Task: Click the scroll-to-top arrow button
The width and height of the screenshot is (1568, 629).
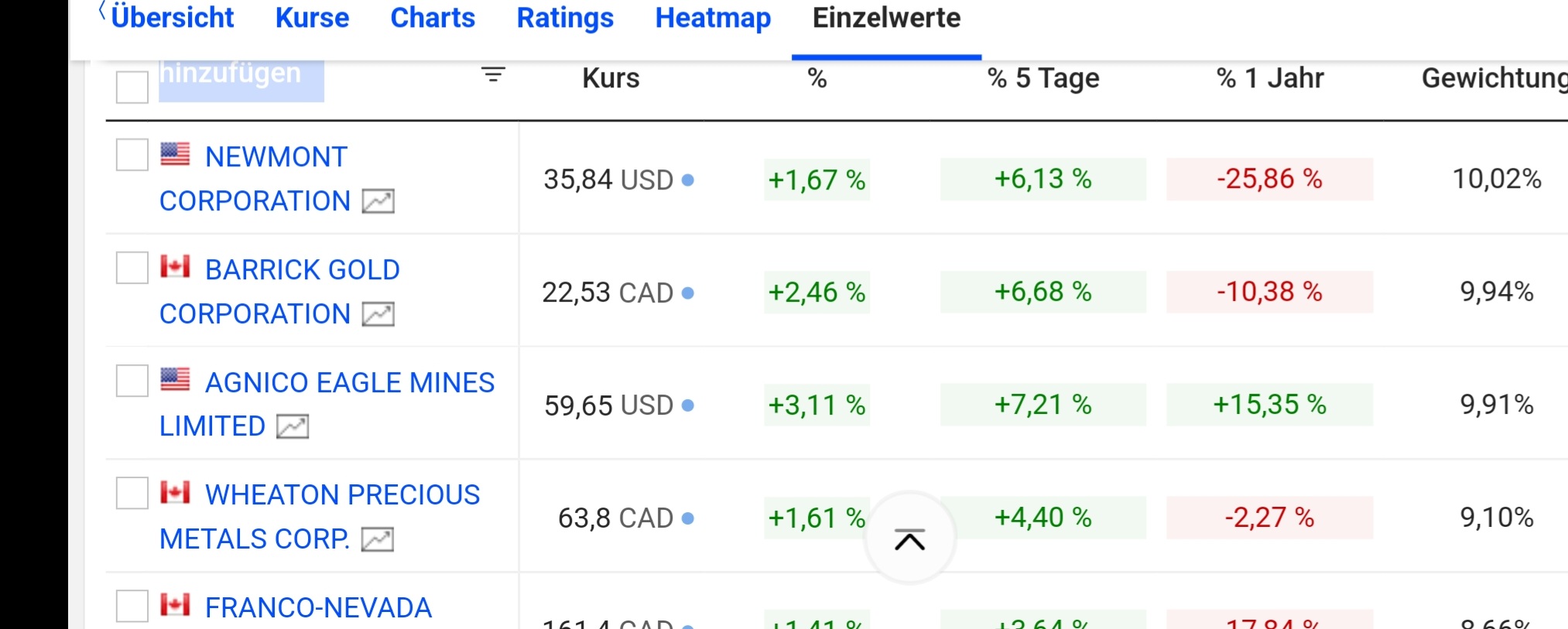Action: coord(909,539)
